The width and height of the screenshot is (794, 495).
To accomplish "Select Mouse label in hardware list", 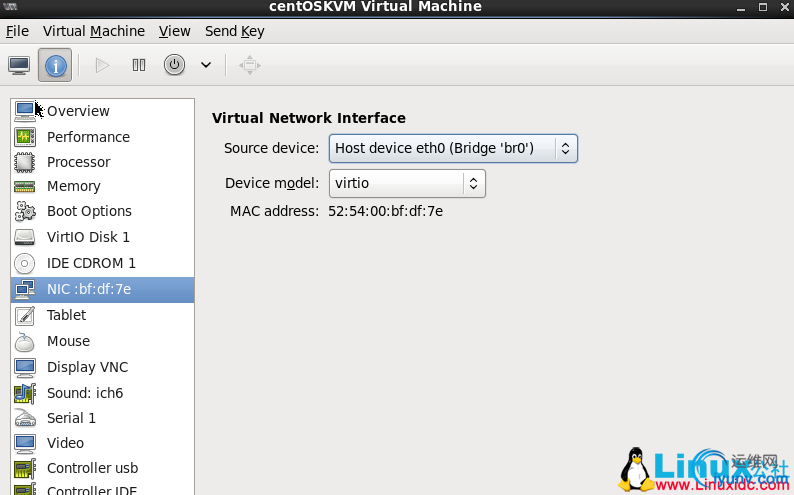I will pyautogui.click(x=68, y=341).
